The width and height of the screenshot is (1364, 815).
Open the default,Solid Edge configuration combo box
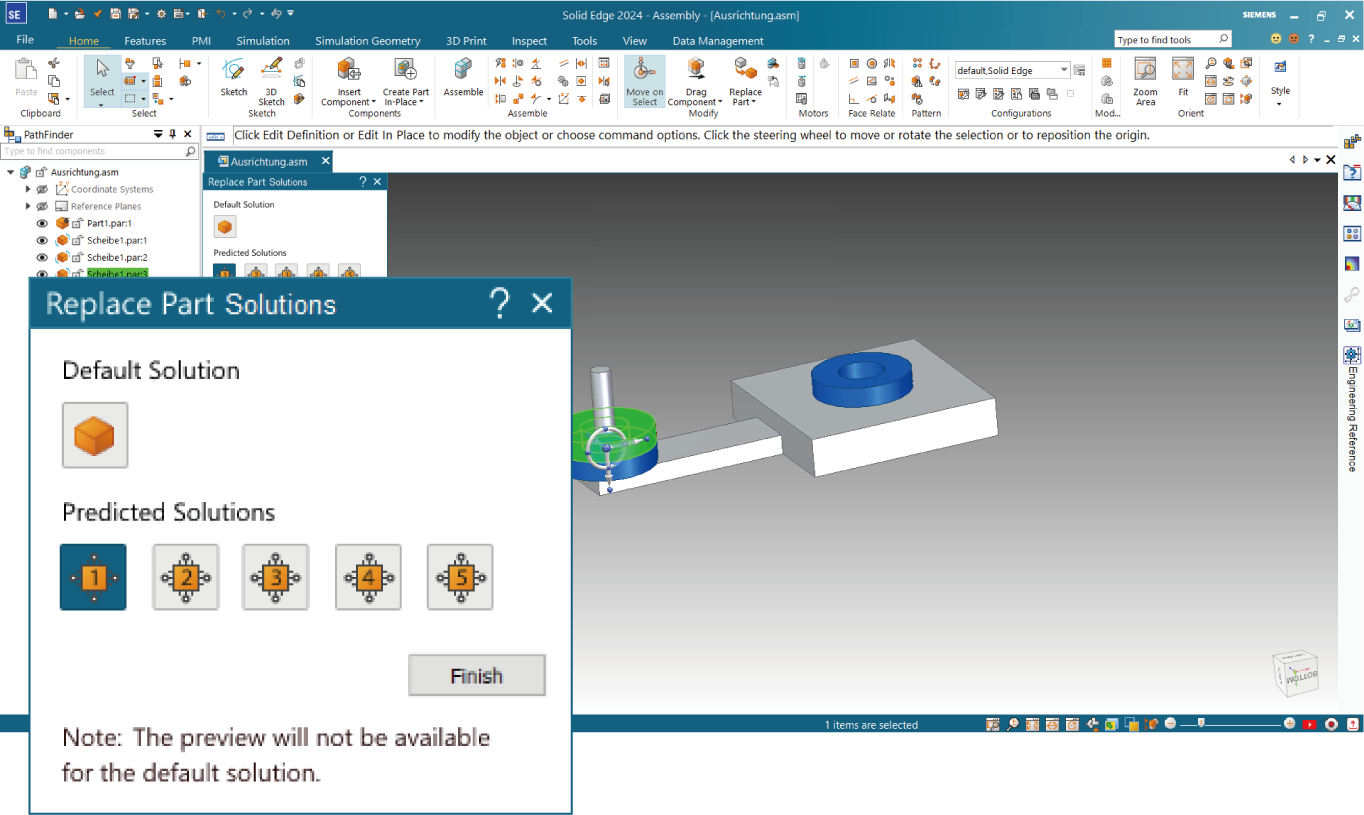[1012, 70]
